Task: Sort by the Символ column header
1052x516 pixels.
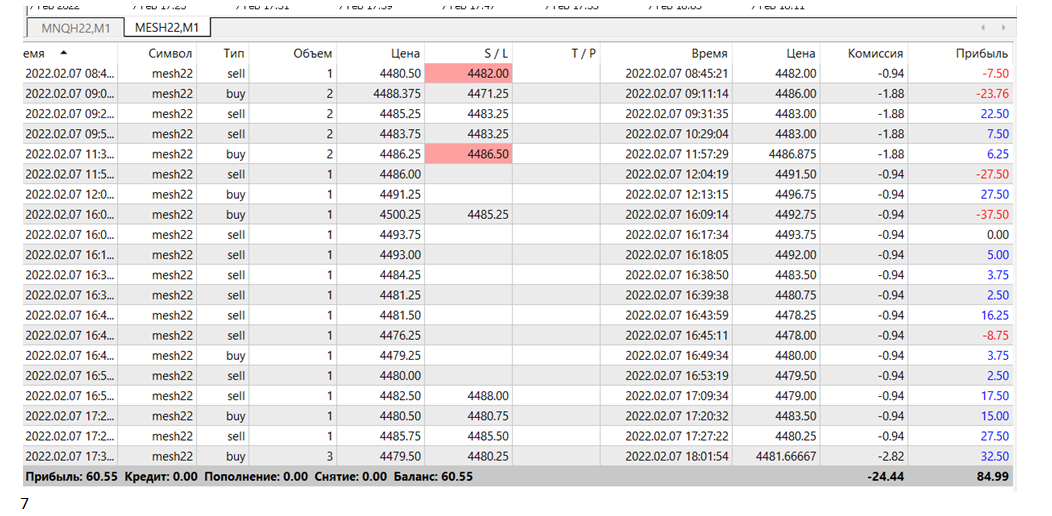Action: click(x=170, y=53)
